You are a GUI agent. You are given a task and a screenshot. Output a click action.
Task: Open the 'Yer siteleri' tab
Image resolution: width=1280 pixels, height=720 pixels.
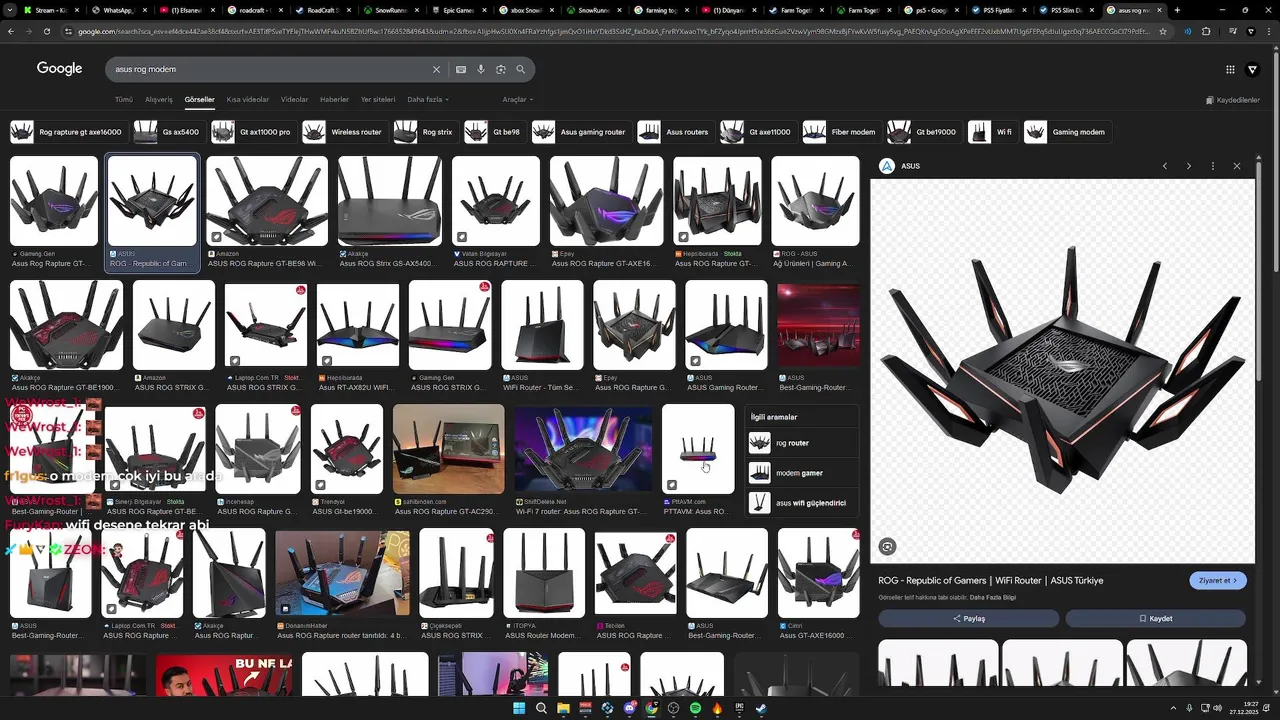(x=378, y=99)
